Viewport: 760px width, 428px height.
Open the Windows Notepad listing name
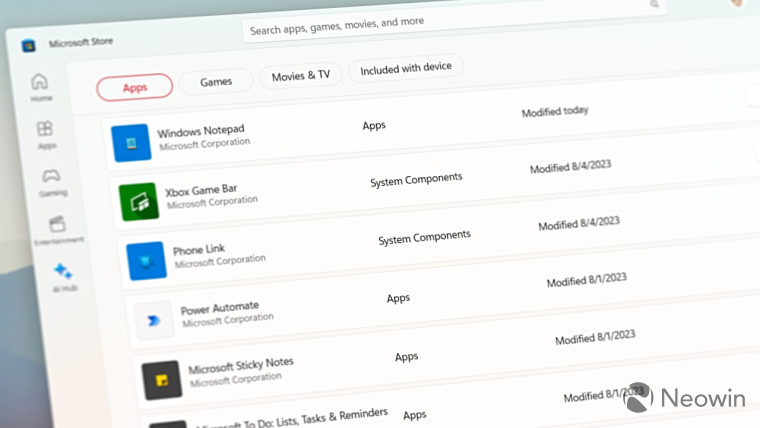click(200, 131)
